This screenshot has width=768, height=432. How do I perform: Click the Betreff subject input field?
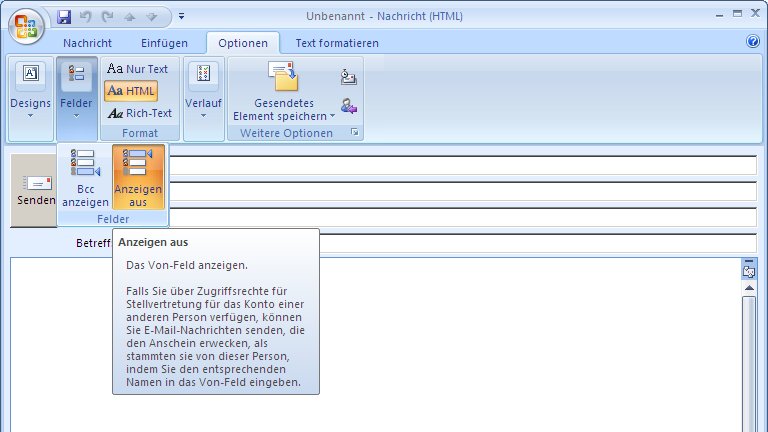point(538,243)
